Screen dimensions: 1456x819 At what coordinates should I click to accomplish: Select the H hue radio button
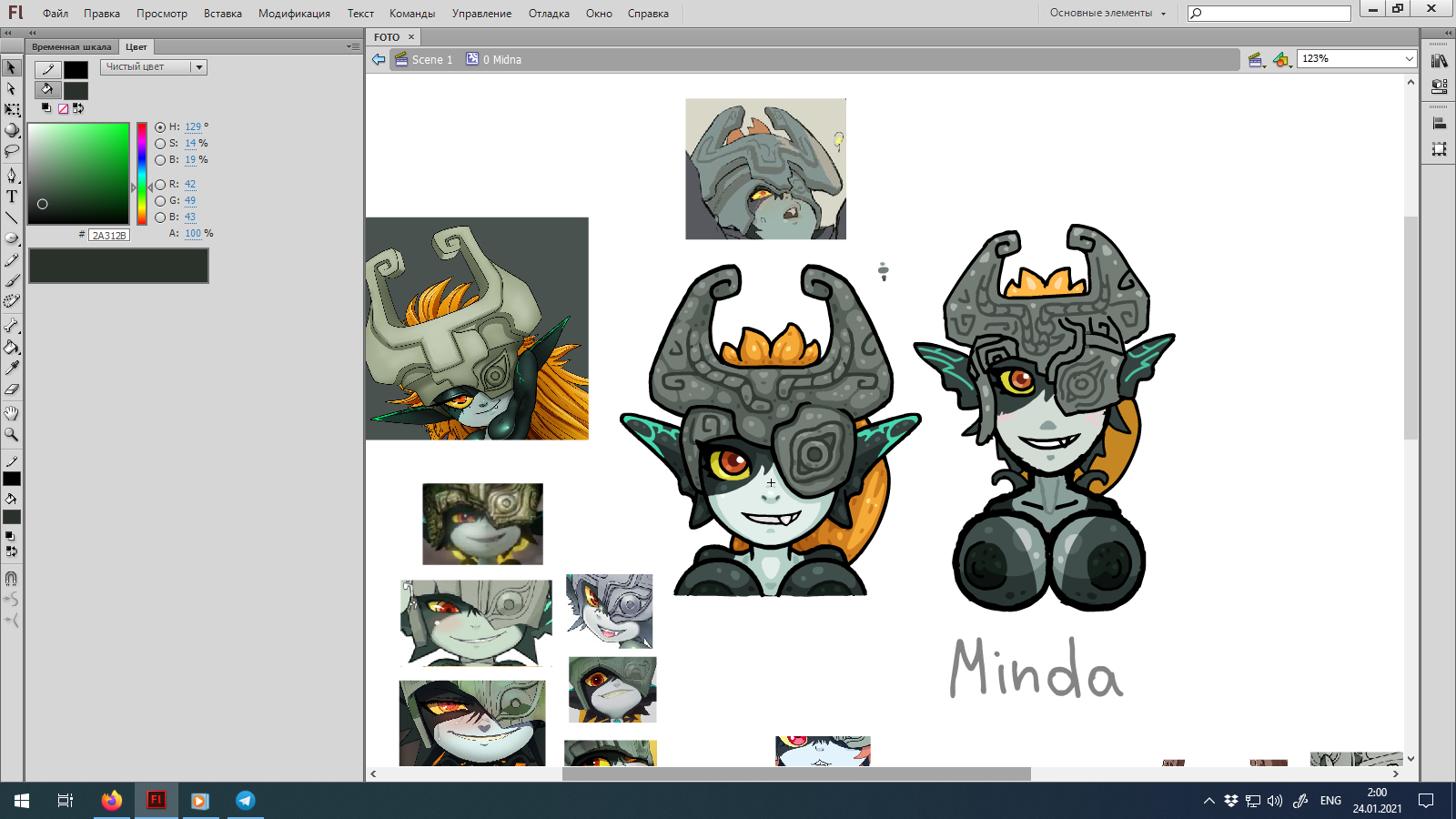click(160, 127)
